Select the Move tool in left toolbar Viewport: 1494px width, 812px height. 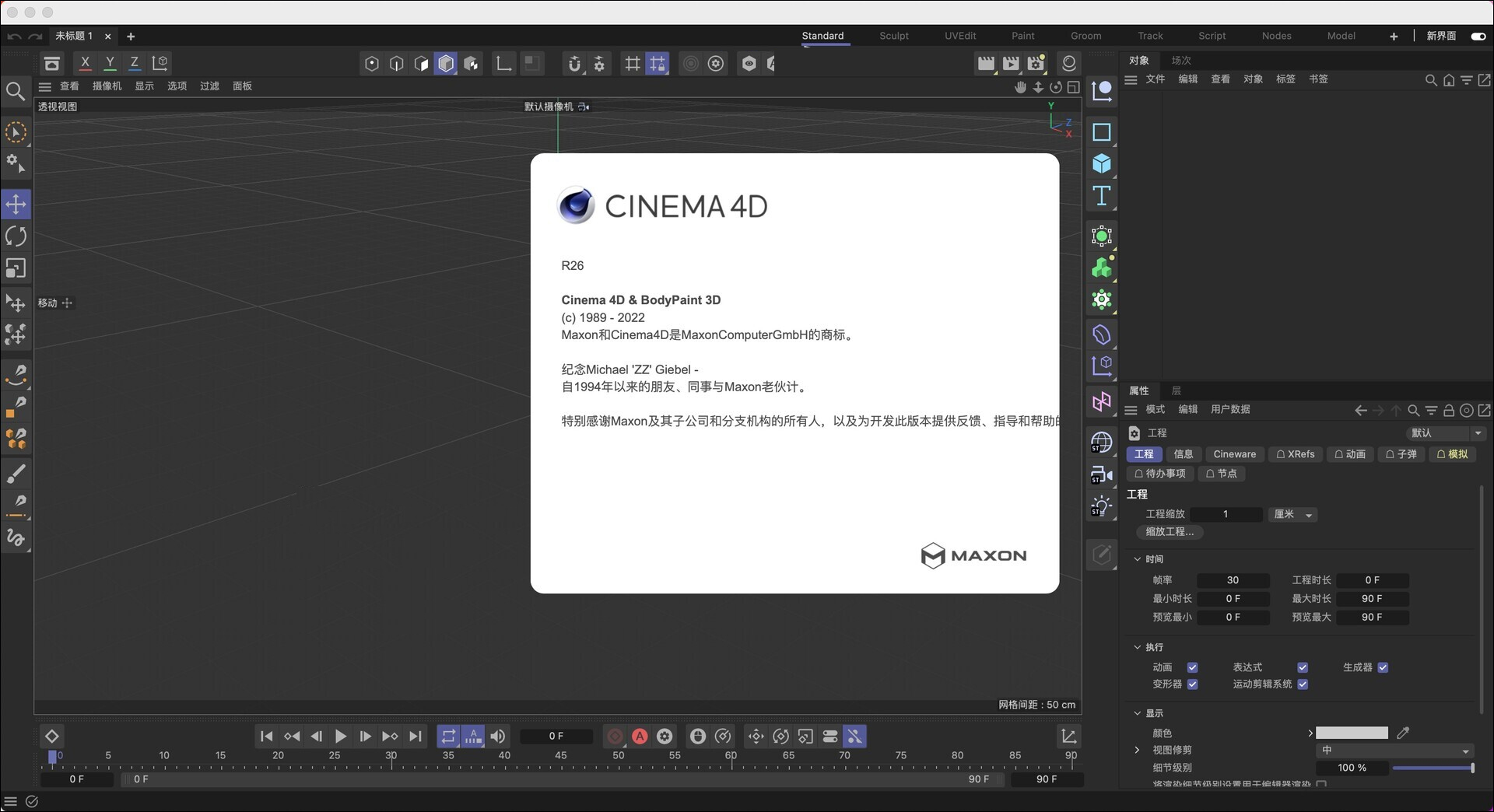[16, 205]
